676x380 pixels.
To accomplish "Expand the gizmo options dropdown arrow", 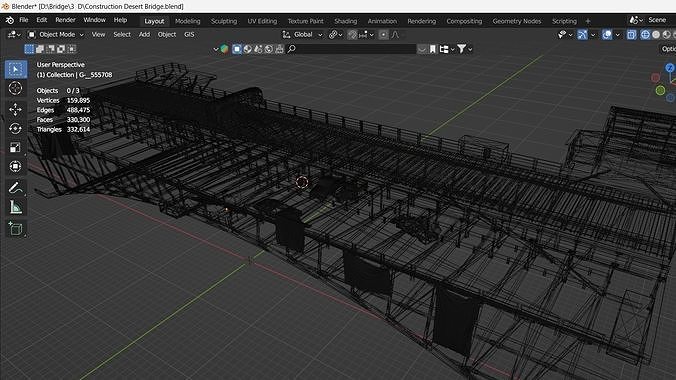I will point(593,35).
